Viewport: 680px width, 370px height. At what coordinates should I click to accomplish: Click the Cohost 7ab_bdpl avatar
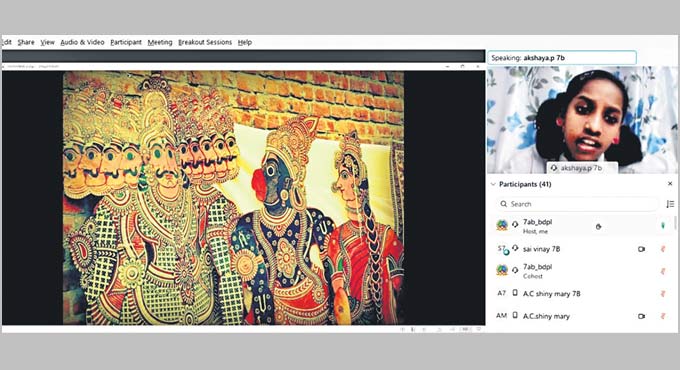pos(502,270)
